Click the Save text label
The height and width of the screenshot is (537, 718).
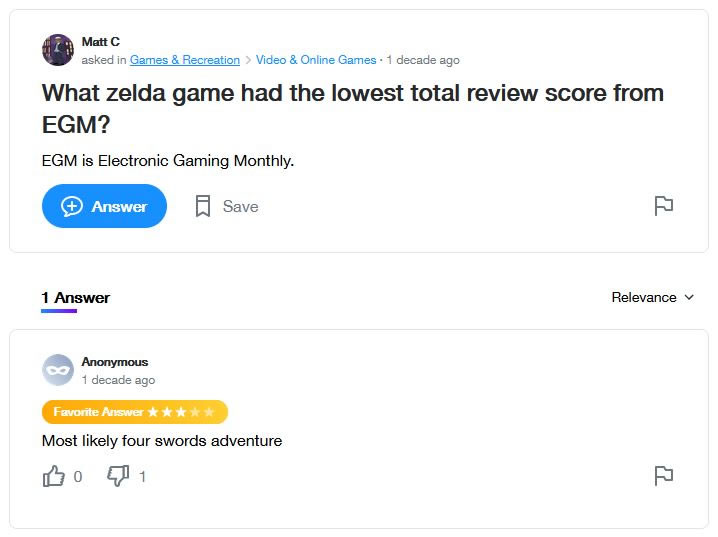[x=240, y=206]
